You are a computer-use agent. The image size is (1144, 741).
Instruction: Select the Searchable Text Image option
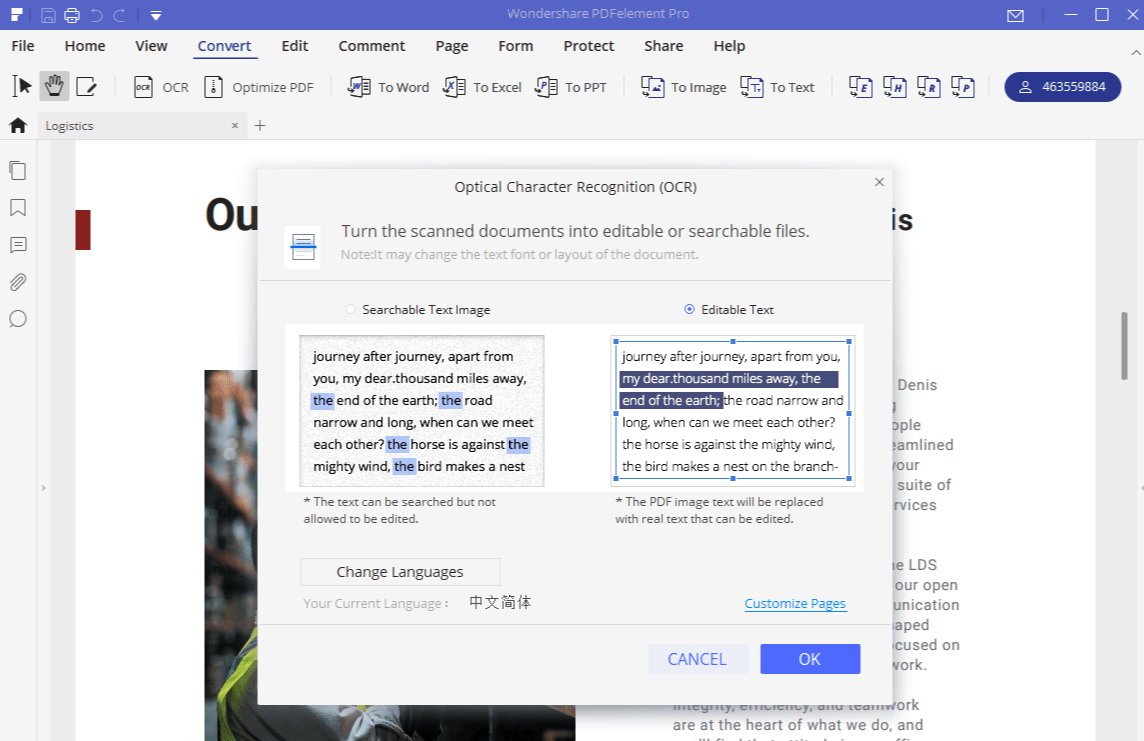pyautogui.click(x=350, y=310)
